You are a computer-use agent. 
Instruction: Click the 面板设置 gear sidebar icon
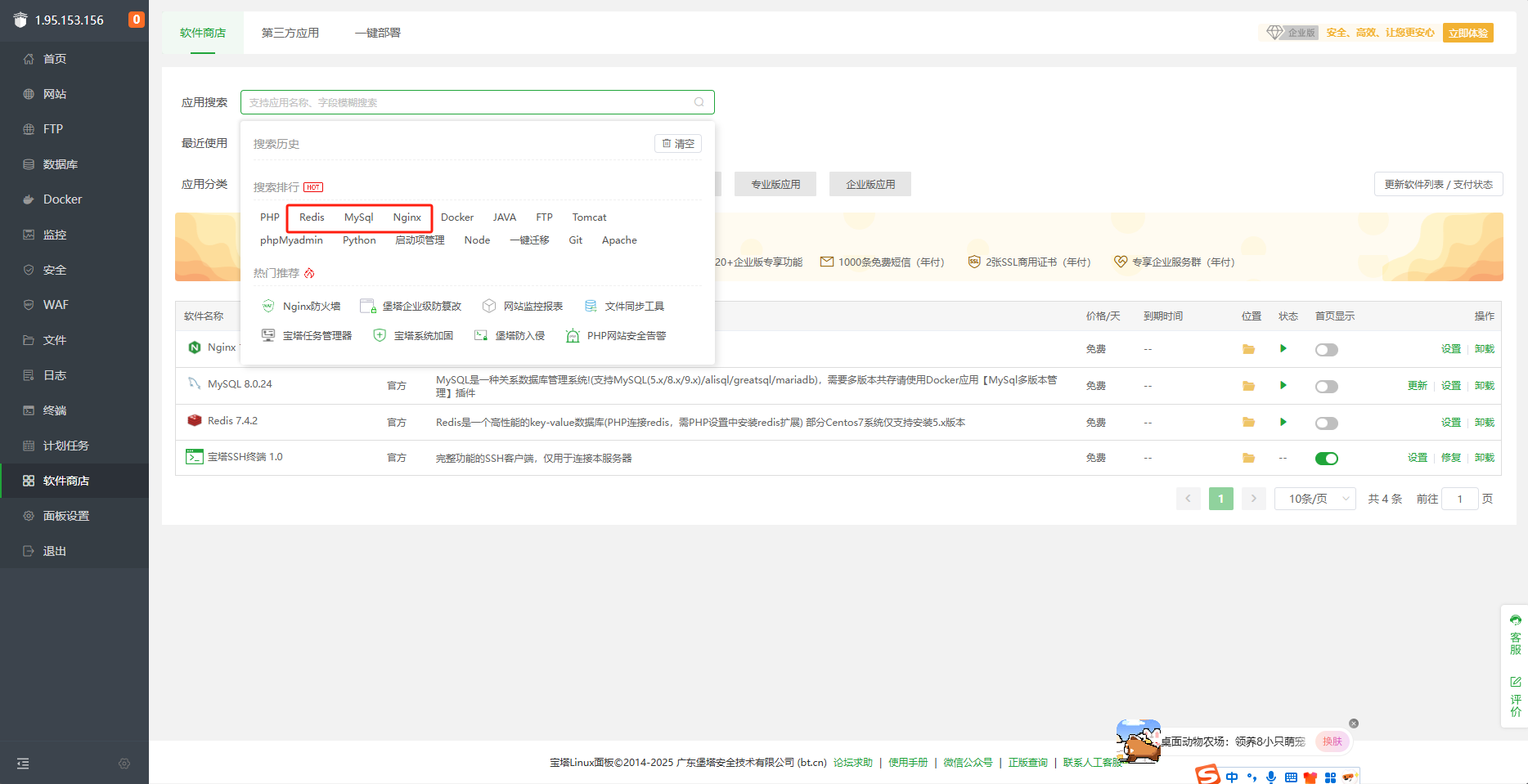(x=29, y=516)
